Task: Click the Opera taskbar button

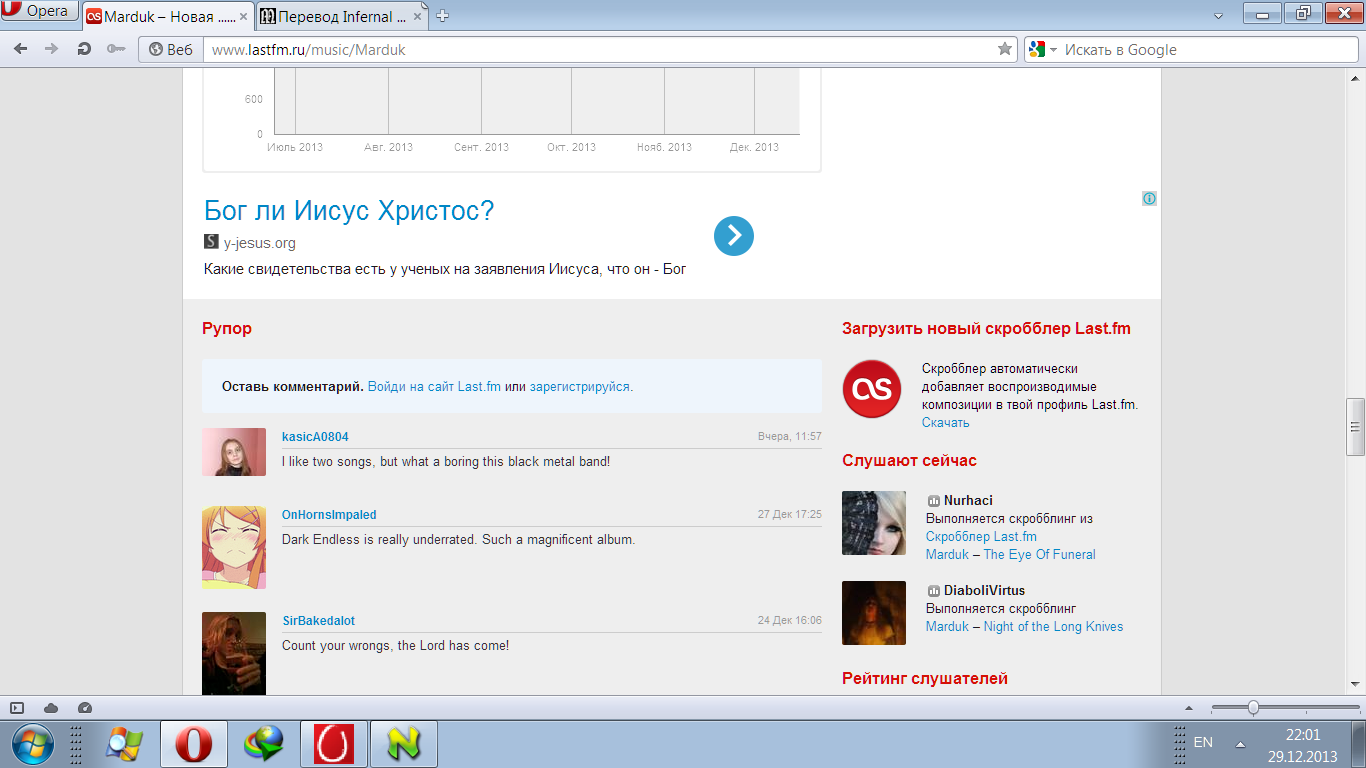Action: [x=193, y=743]
